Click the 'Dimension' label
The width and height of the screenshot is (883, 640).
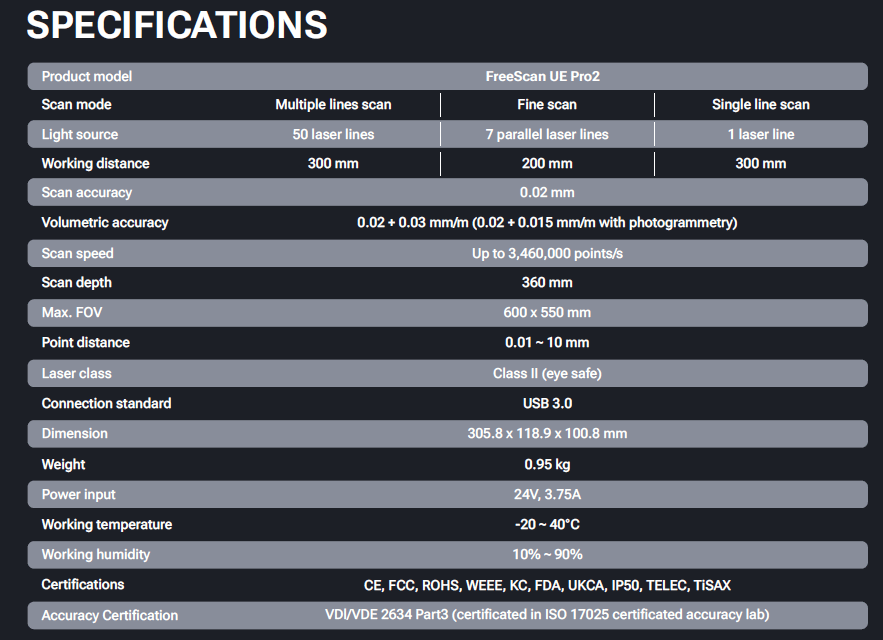click(74, 433)
